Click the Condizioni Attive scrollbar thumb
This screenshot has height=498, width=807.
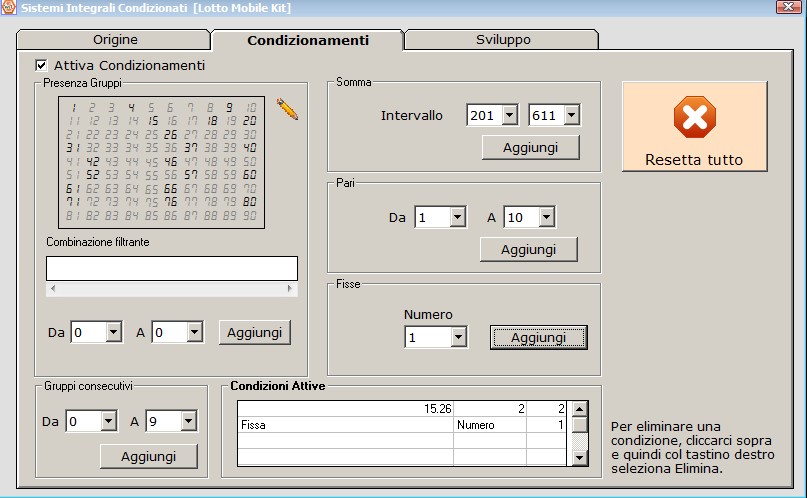coord(580,425)
